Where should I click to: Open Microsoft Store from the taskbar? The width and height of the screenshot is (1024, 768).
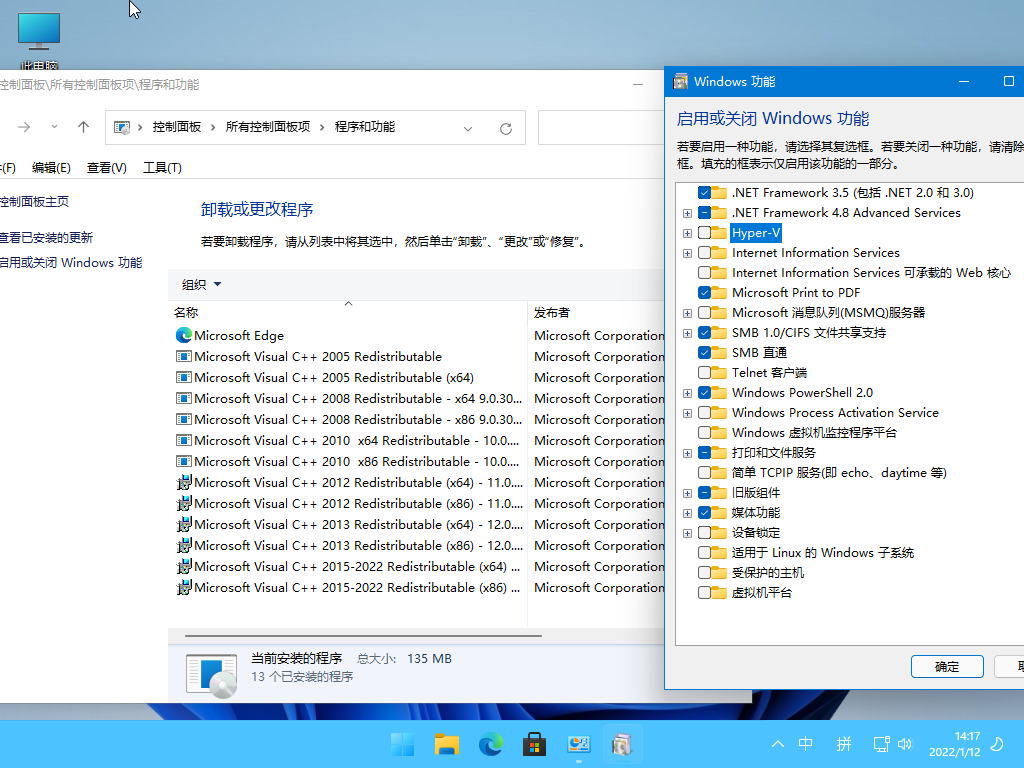534,744
